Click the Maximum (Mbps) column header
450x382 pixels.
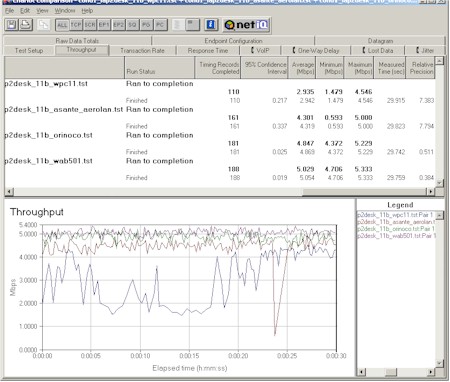359,68
